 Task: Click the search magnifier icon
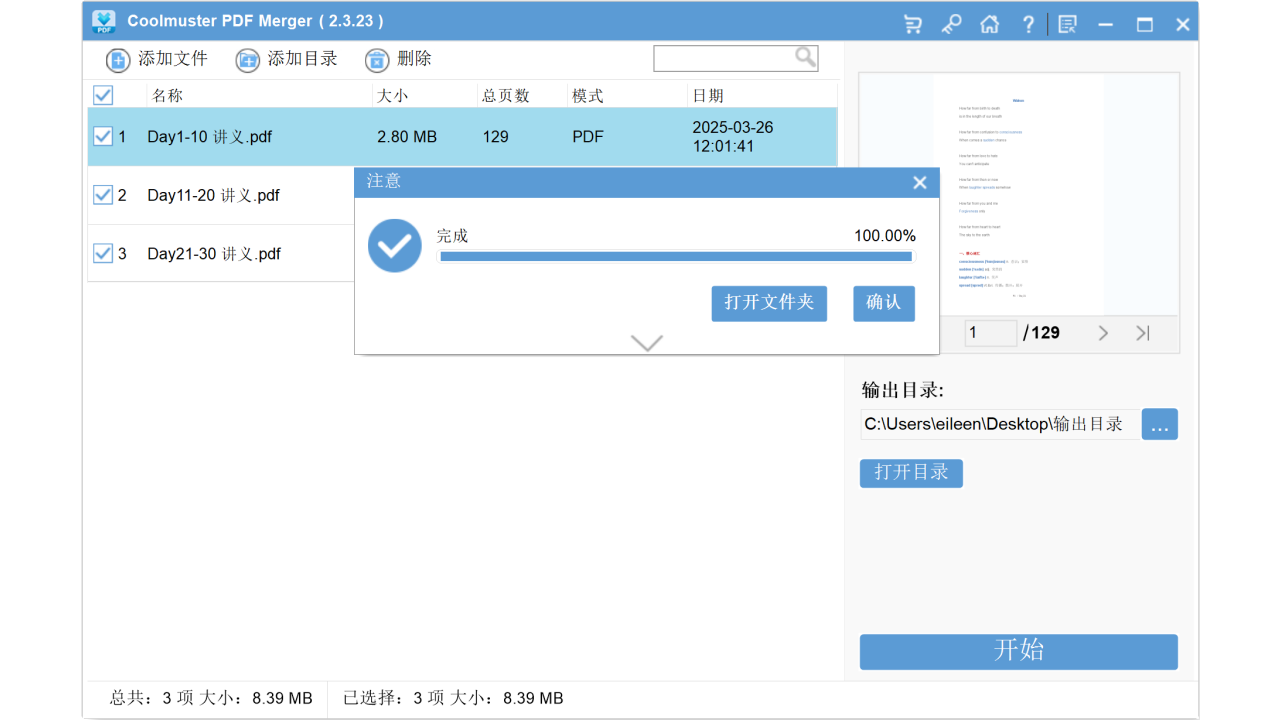tap(806, 57)
